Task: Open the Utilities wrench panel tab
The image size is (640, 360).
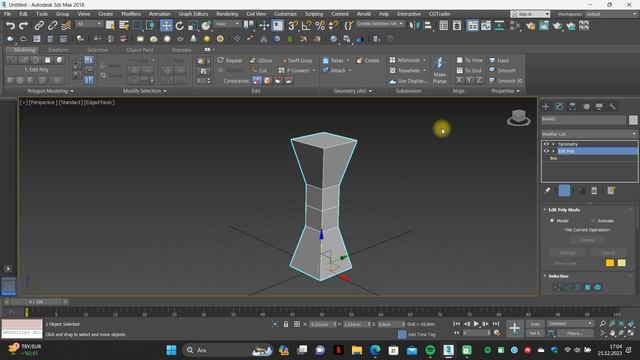Action: [x=612, y=107]
